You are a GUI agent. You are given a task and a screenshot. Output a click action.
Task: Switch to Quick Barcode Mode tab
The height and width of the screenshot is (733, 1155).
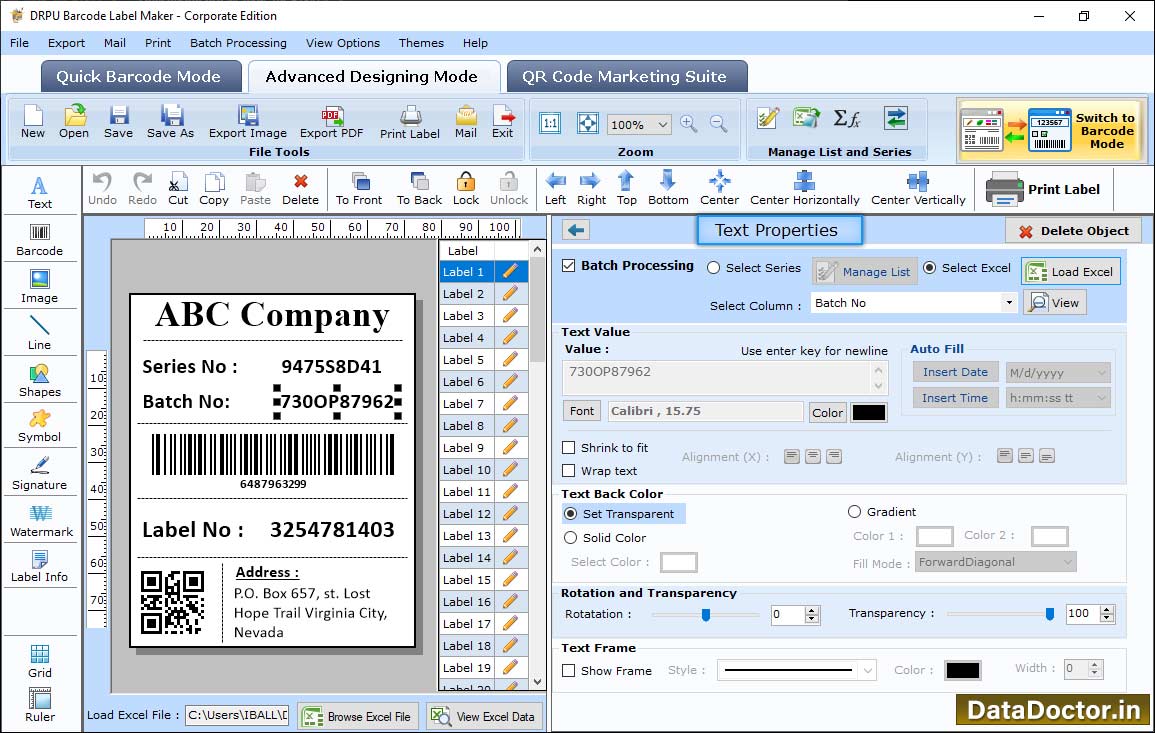pos(140,77)
